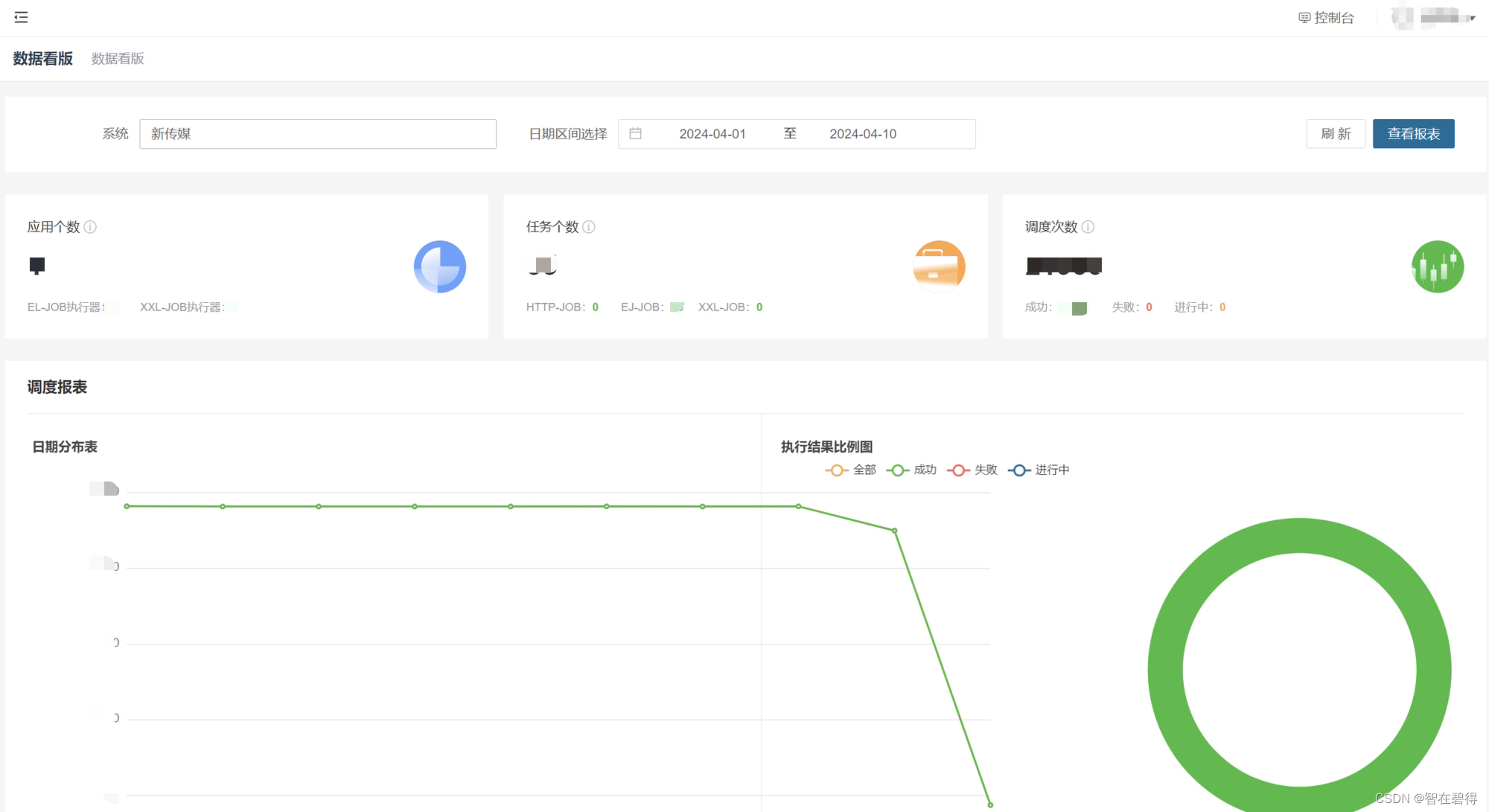
Task: Click the 刷新 refresh button
Action: 1336,134
